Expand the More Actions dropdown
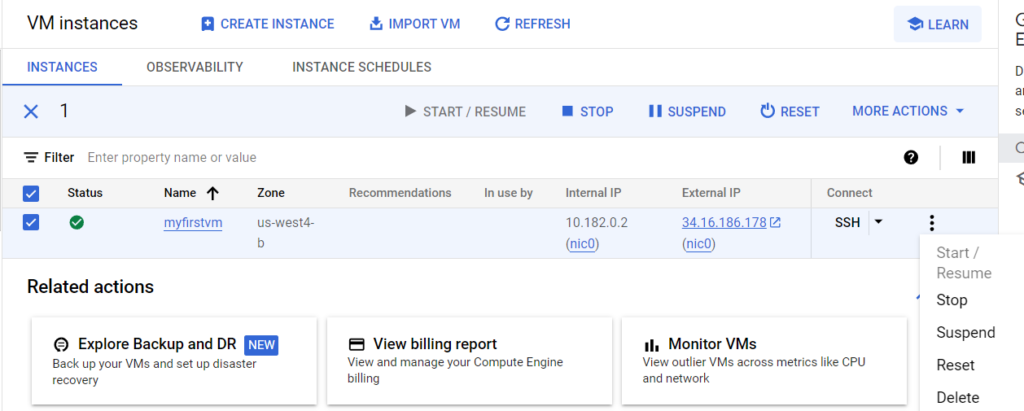This screenshot has width=1024, height=411. click(x=908, y=111)
